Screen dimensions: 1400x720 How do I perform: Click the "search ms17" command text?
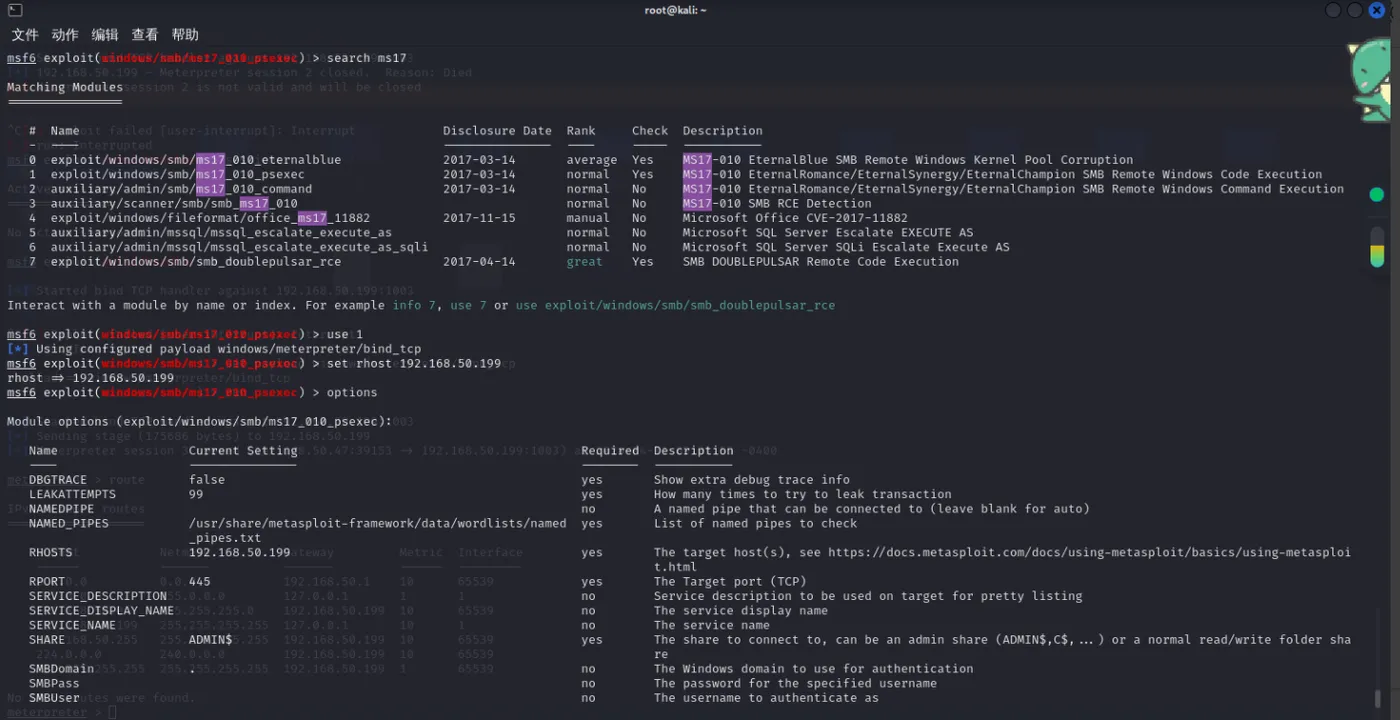[367, 58]
